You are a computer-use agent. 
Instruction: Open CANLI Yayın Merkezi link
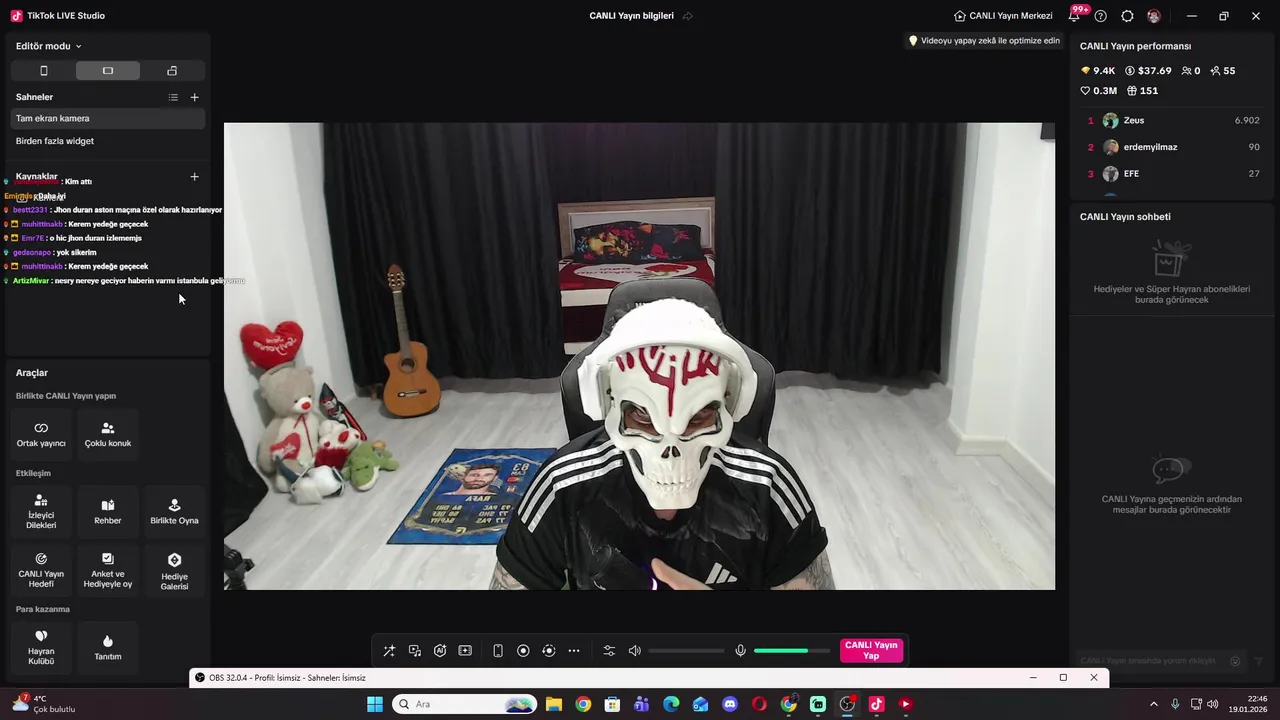(x=1003, y=16)
